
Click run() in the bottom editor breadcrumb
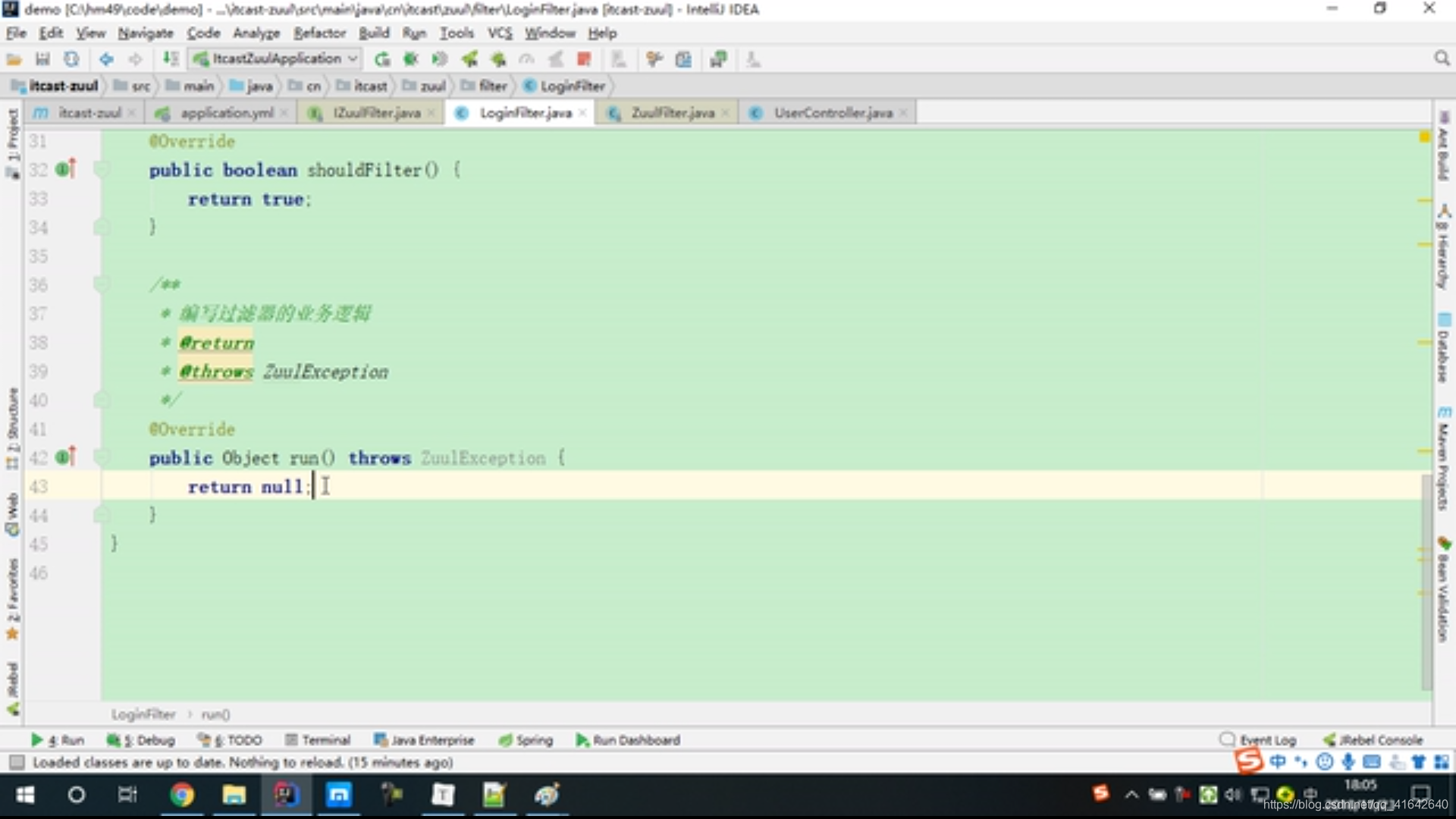click(215, 714)
